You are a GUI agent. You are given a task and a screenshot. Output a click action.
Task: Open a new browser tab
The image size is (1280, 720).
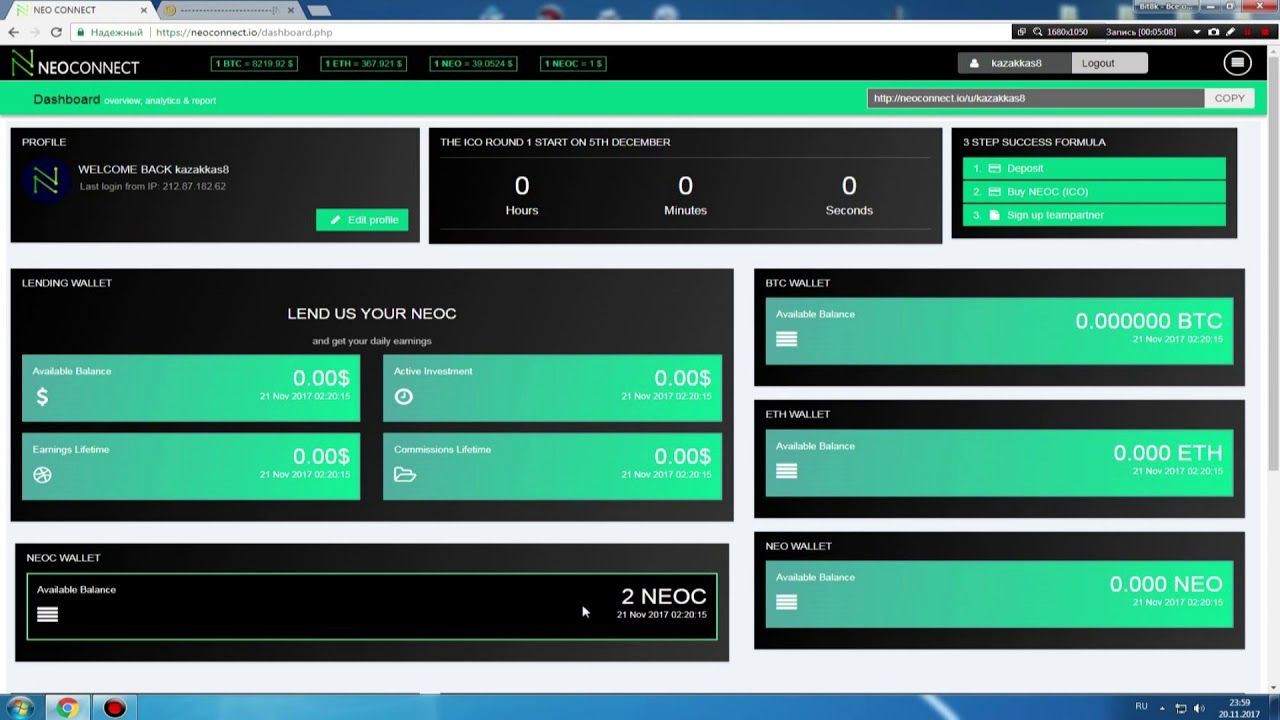click(x=318, y=10)
